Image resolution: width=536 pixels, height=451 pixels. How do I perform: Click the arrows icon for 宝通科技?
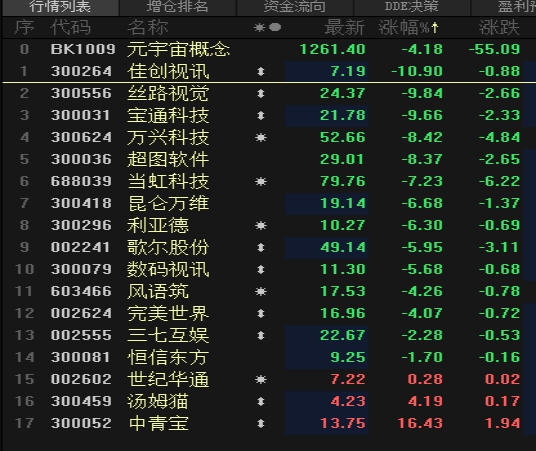click(x=261, y=116)
